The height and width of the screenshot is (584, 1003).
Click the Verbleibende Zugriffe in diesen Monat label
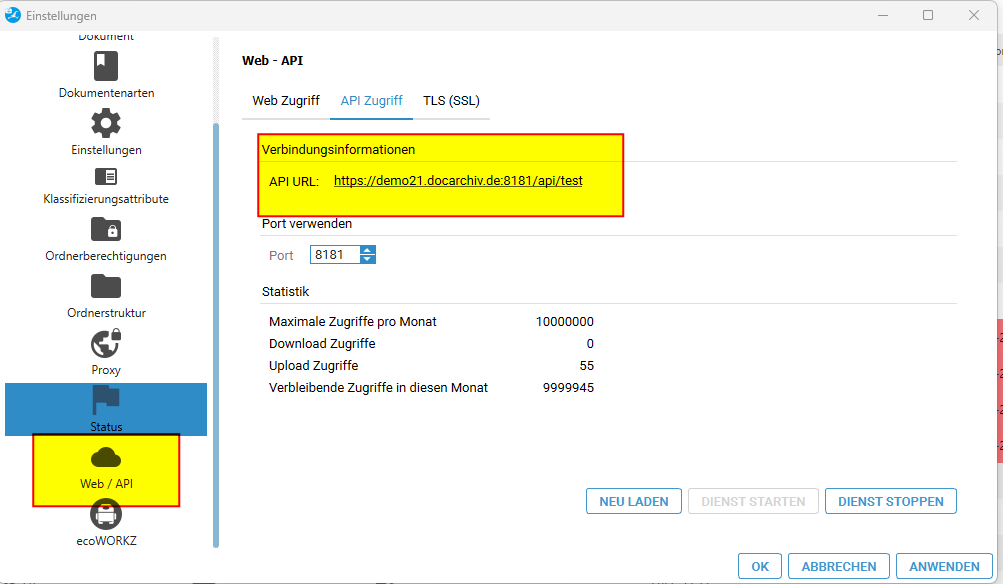coord(378,388)
